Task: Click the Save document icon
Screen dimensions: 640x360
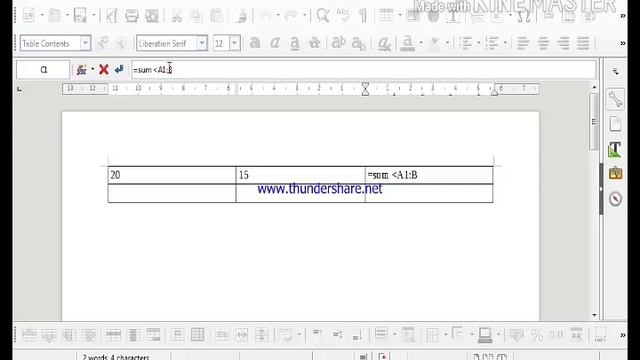Action: [80, 16]
